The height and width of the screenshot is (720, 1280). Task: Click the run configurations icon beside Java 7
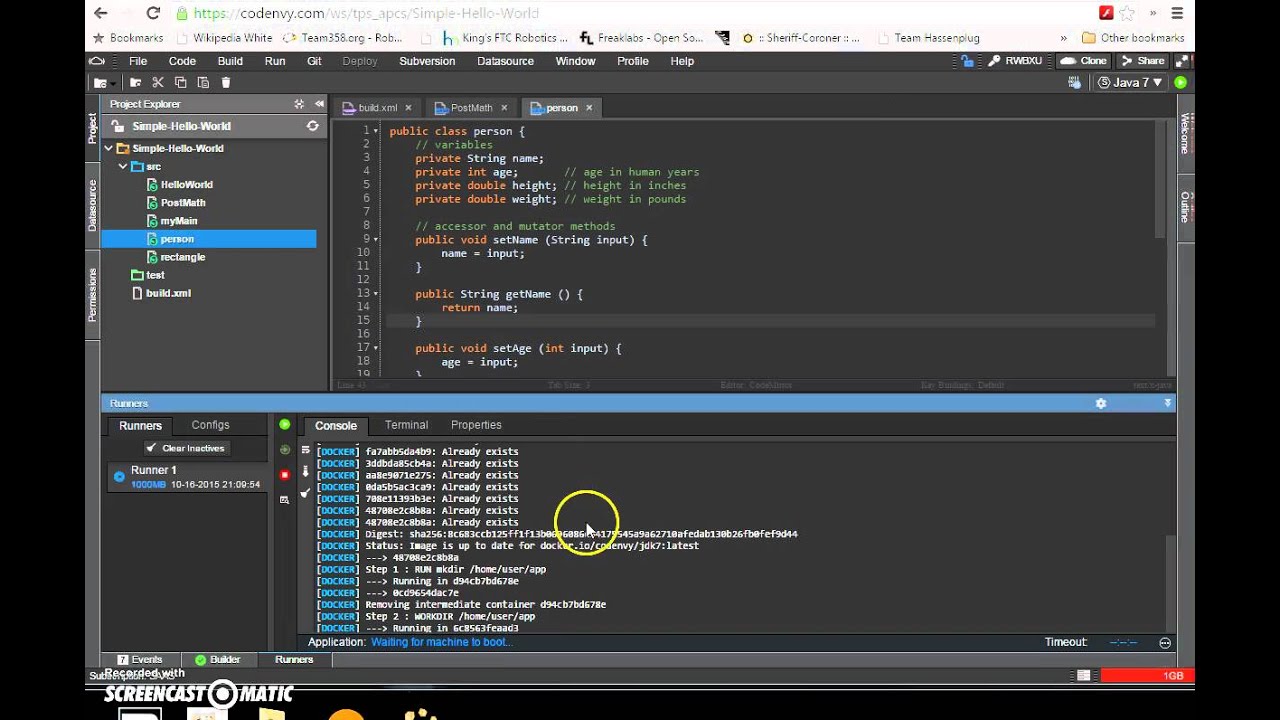(1075, 83)
